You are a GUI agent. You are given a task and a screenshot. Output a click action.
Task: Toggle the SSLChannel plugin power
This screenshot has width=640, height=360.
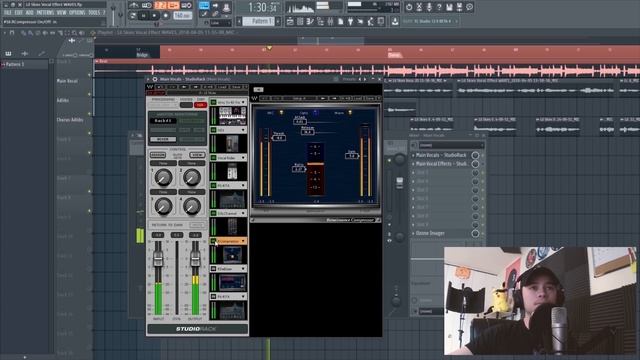click(213, 213)
